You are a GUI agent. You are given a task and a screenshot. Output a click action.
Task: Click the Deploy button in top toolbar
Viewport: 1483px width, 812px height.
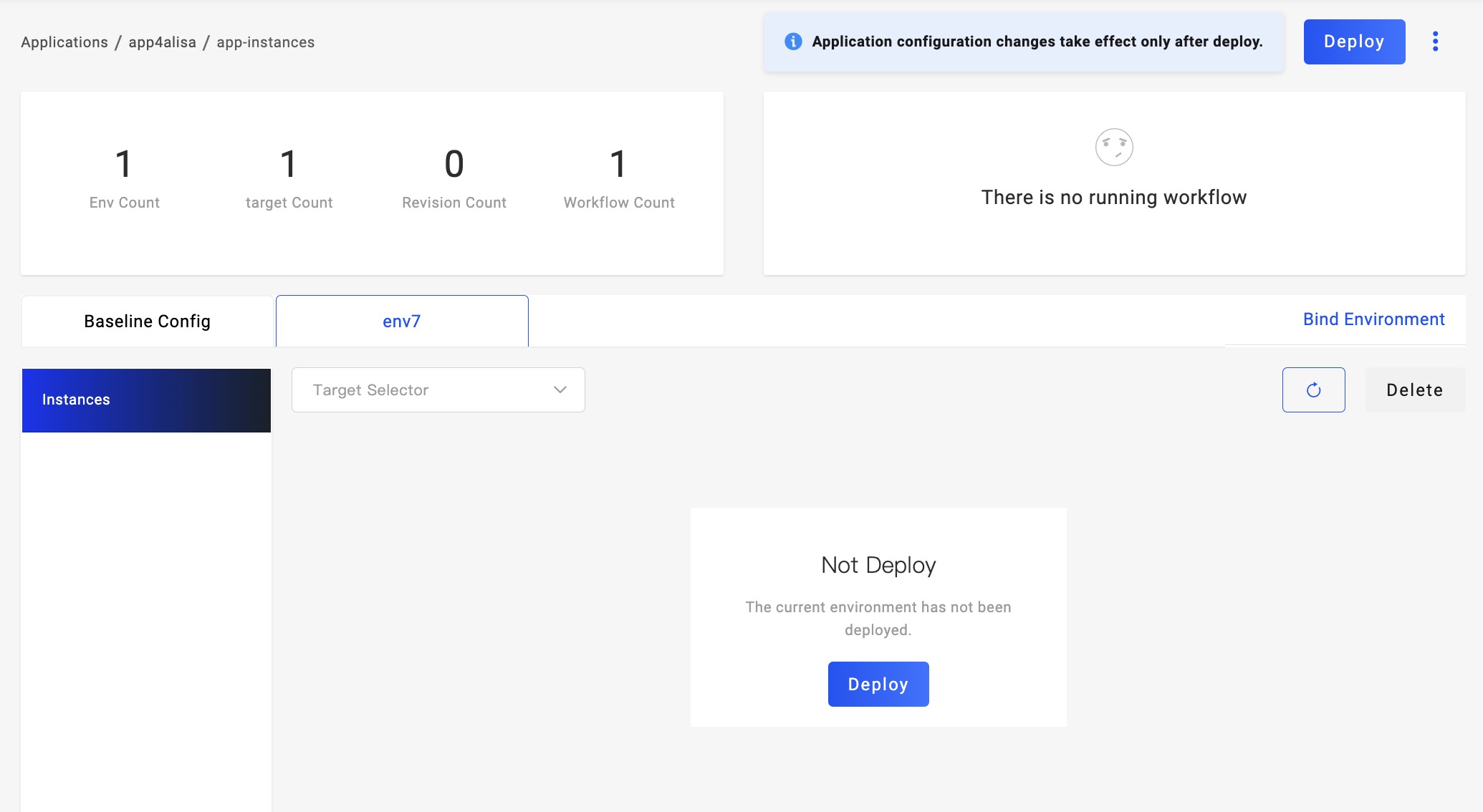[1354, 42]
